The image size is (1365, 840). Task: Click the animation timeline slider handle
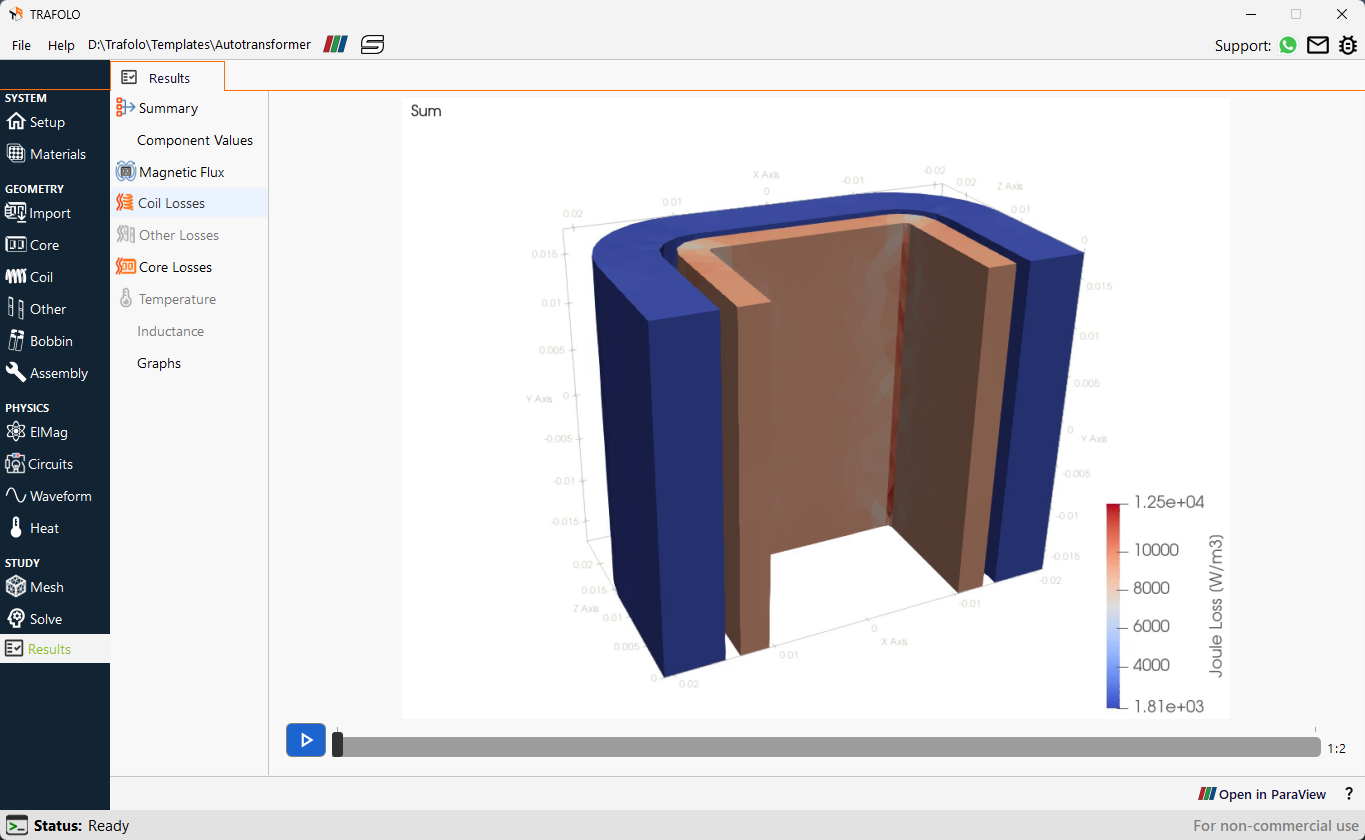pyautogui.click(x=338, y=745)
